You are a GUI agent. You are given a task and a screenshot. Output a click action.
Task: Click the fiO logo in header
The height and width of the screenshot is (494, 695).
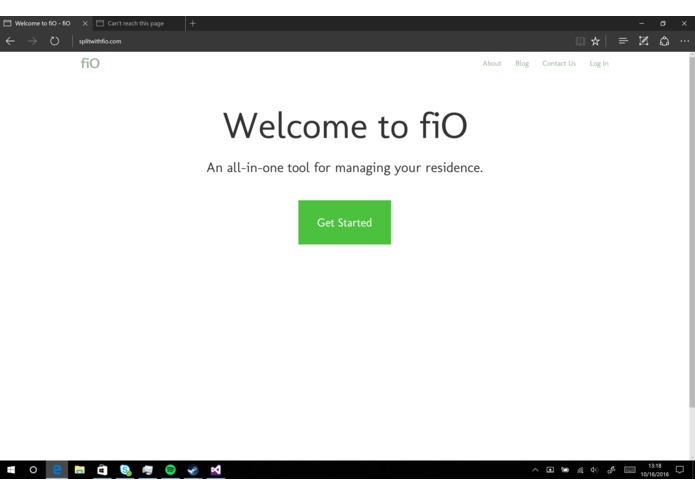pos(90,63)
